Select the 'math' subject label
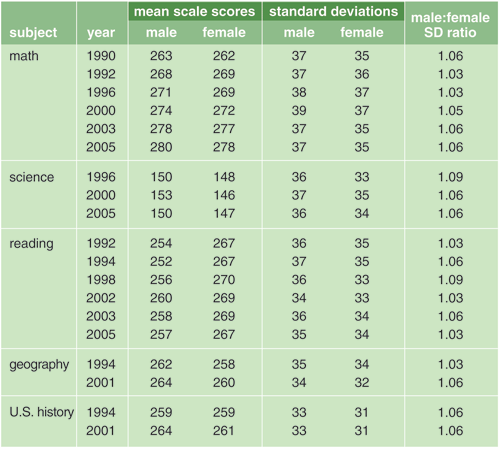 [x=24, y=56]
